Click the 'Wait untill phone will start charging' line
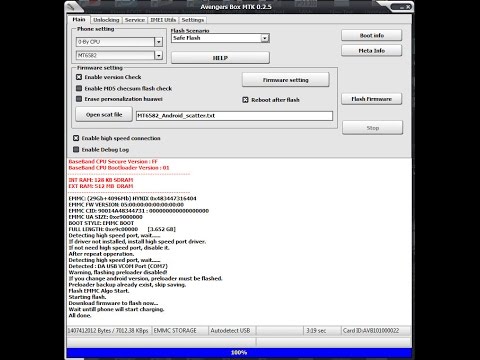Screen dimensions: 480x360 (116, 309)
